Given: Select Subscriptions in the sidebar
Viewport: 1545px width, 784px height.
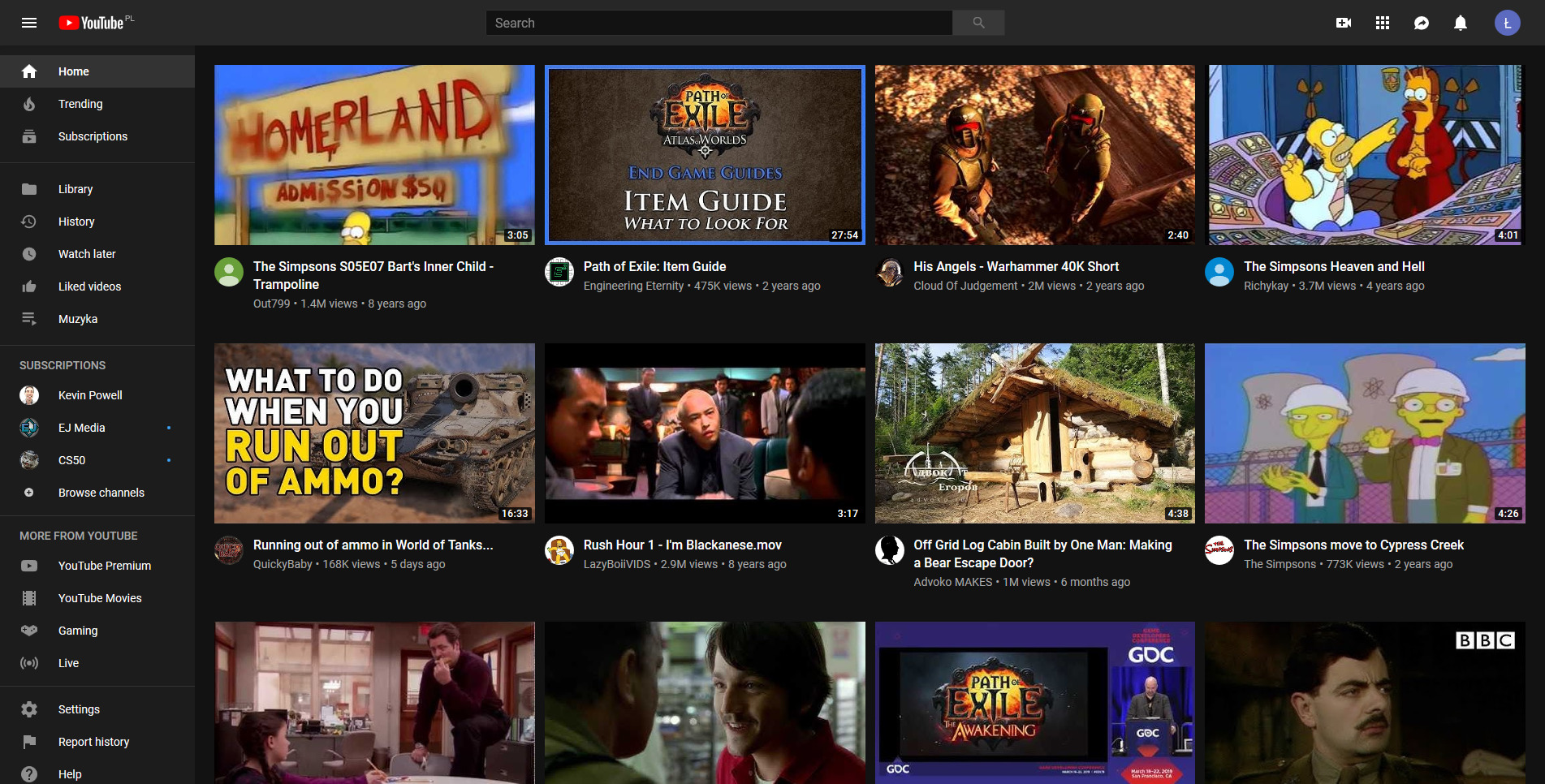Looking at the screenshot, I should pyautogui.click(x=97, y=136).
